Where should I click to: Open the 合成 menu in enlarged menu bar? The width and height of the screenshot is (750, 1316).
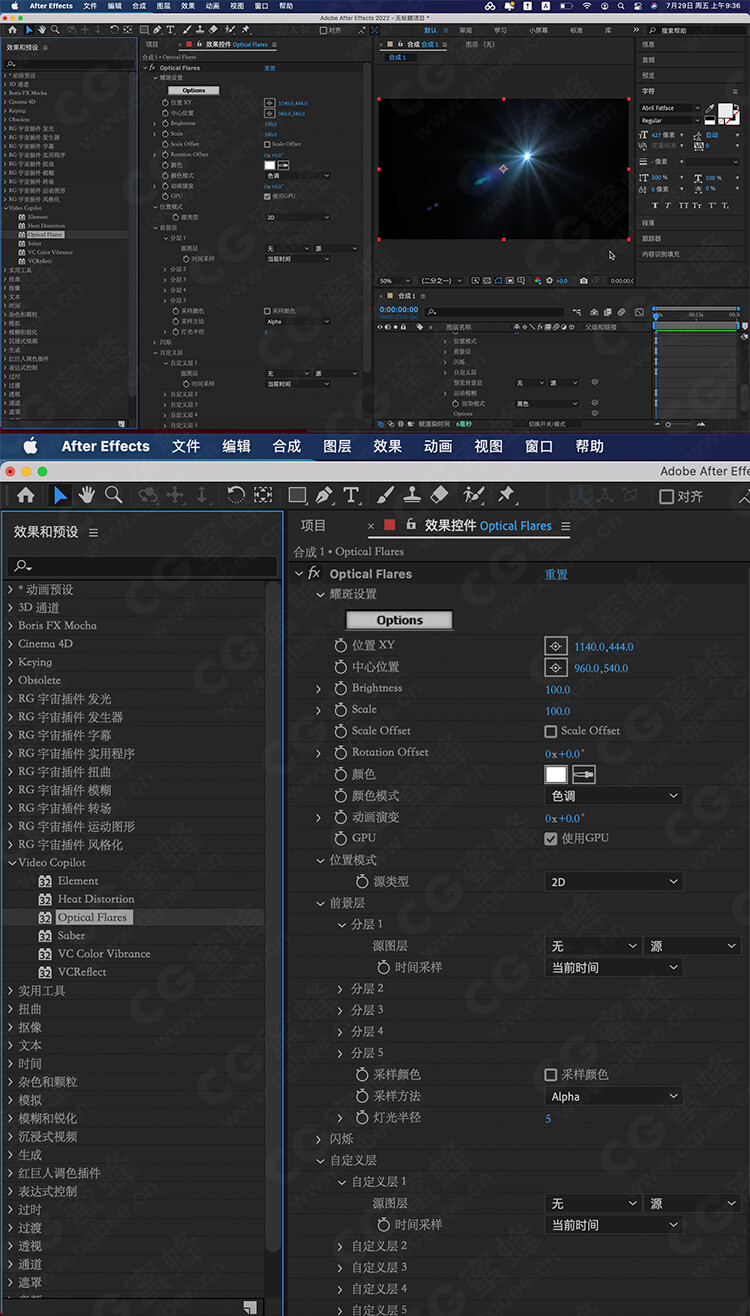pyautogui.click(x=287, y=446)
